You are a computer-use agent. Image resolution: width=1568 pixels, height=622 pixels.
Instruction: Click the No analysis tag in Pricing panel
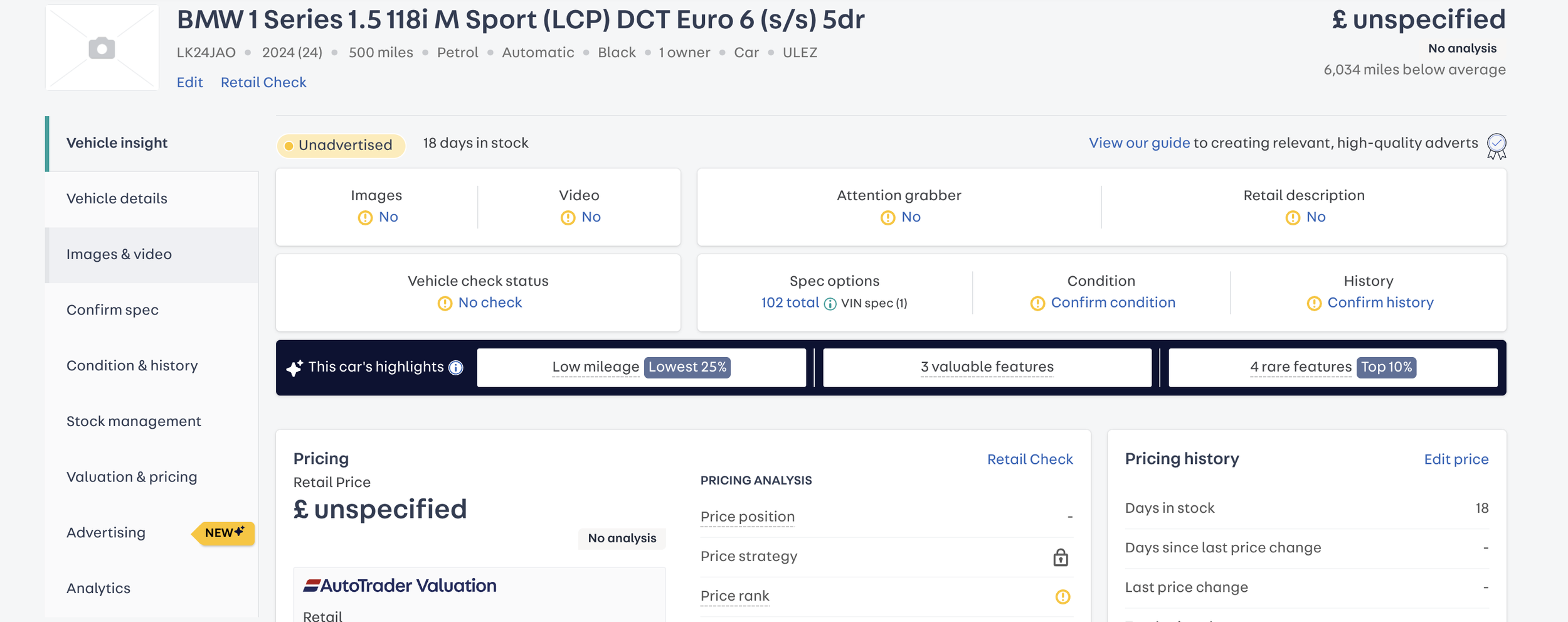[x=622, y=539]
